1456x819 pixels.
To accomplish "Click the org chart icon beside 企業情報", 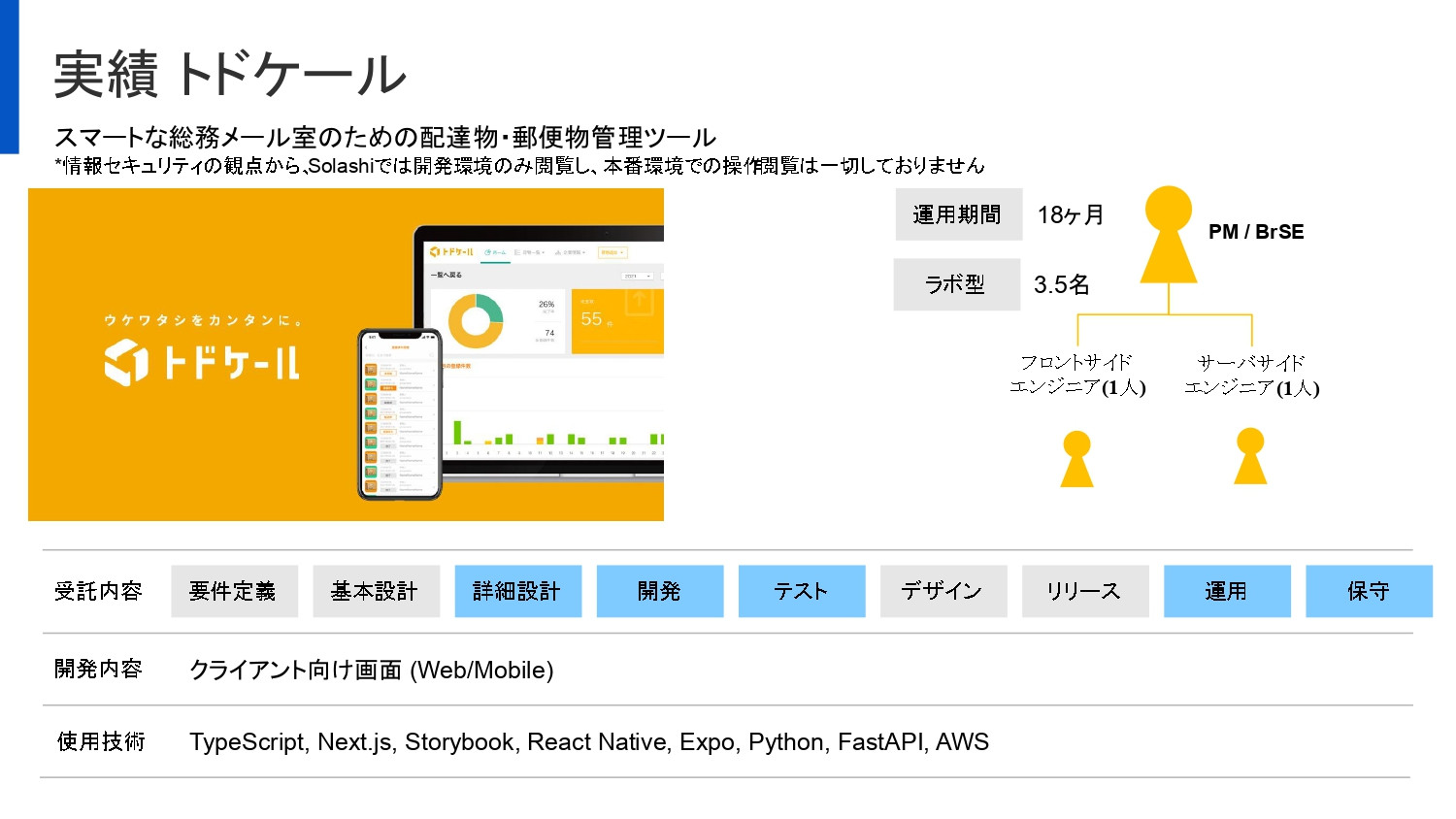I will (559, 252).
